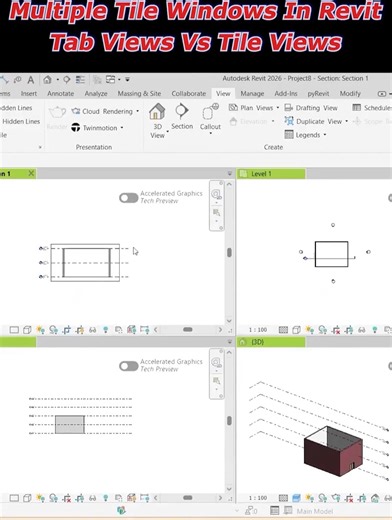392x520 pixels.
Task: Click the Cloud Rendering button
Action: (102, 111)
